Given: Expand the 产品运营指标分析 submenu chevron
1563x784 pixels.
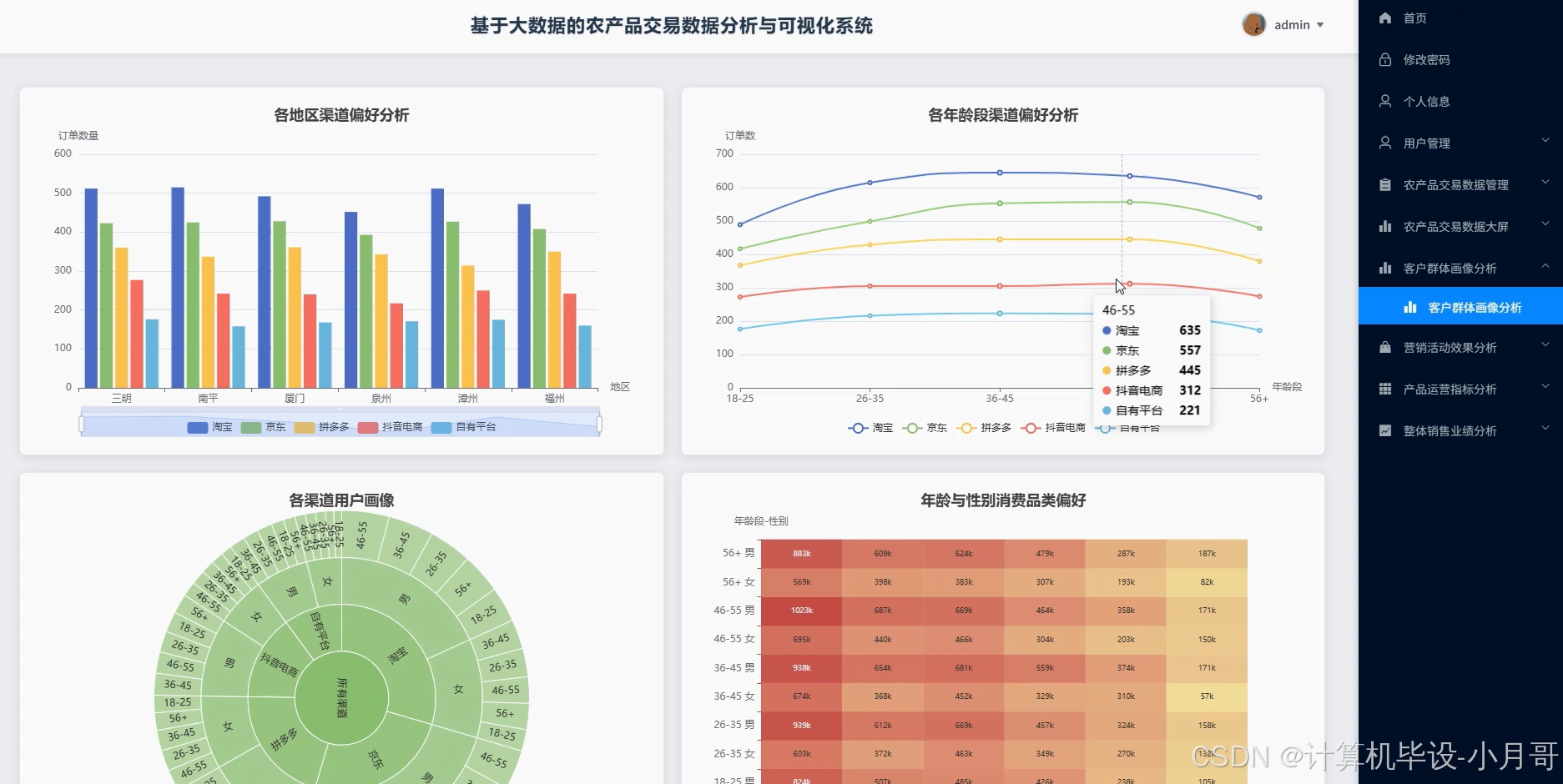Looking at the screenshot, I should pyautogui.click(x=1545, y=386).
